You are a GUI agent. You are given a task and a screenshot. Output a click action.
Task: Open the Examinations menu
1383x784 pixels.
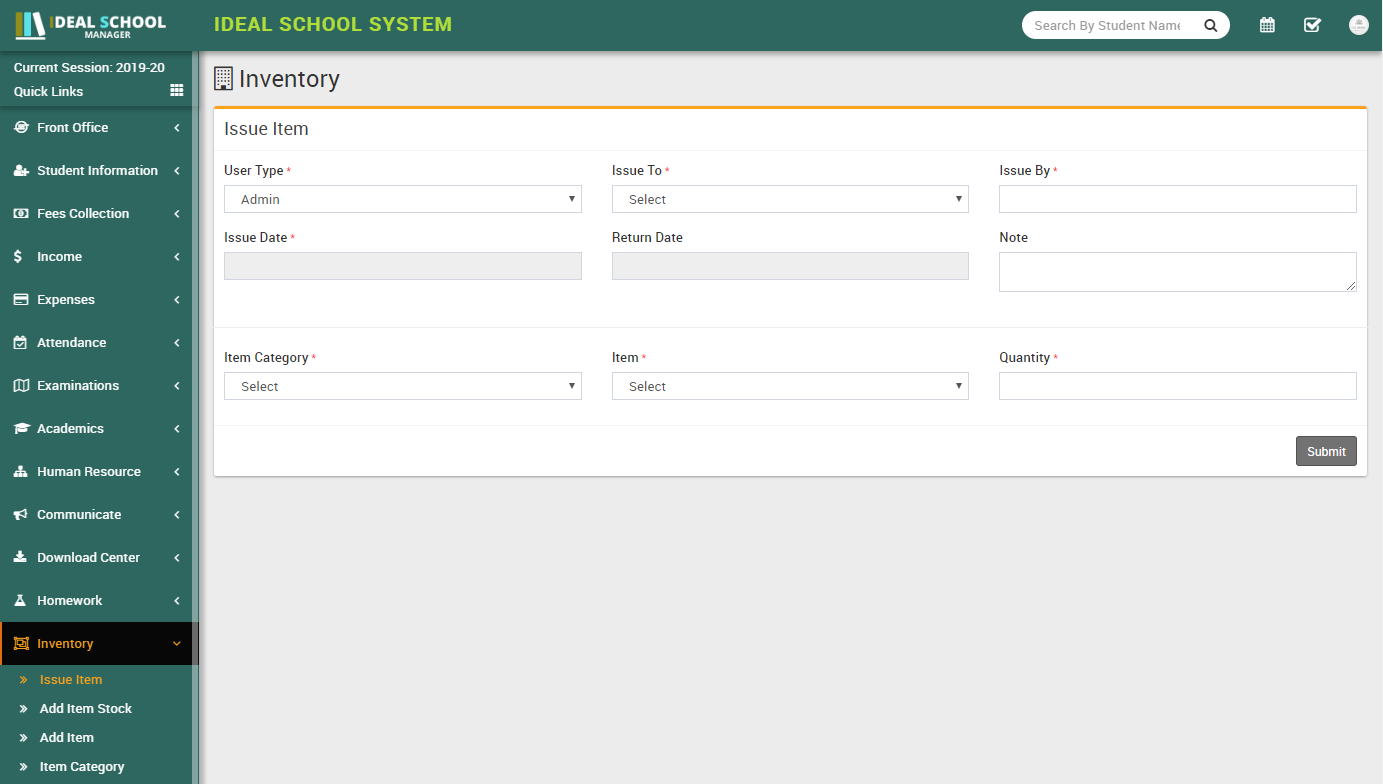(x=96, y=385)
